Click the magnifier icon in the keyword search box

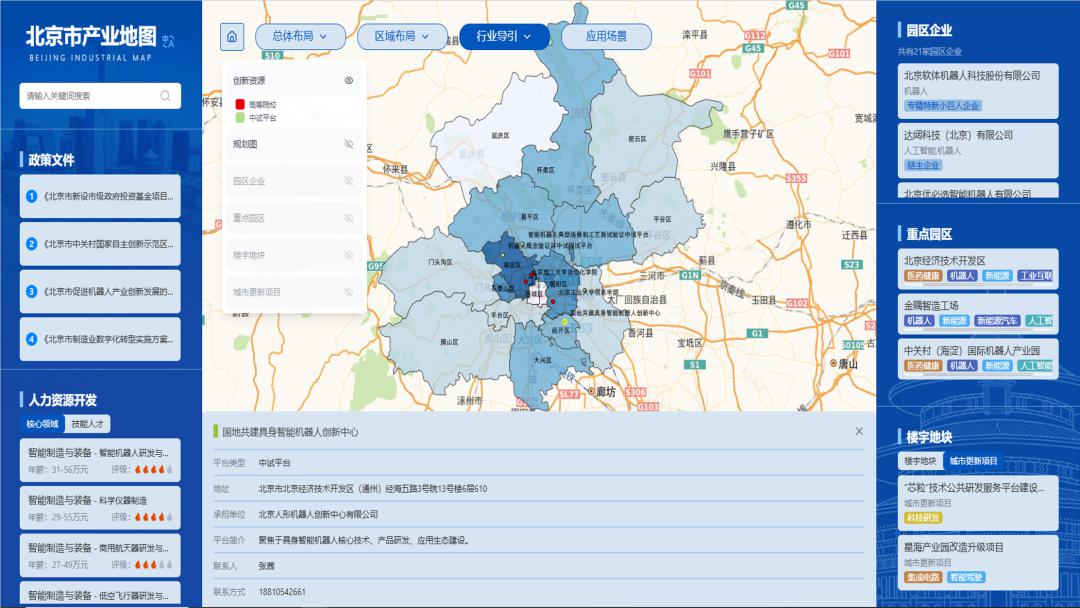(x=166, y=95)
